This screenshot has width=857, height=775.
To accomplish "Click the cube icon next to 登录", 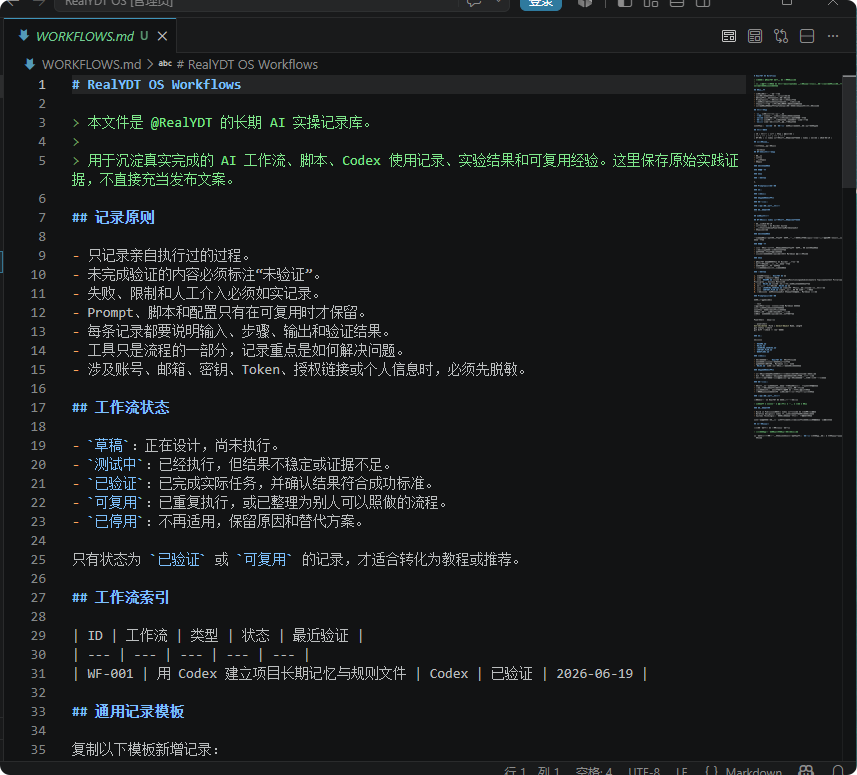I will click(x=585, y=3).
